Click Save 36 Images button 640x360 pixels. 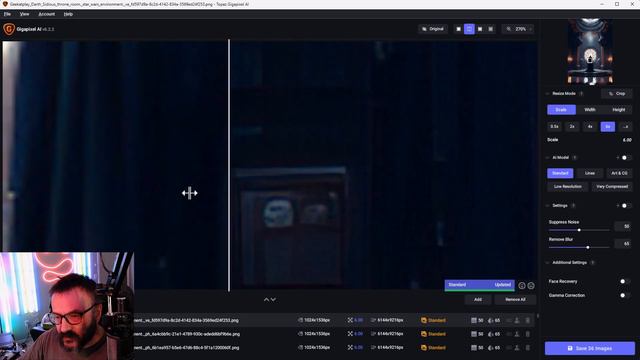tap(590, 349)
